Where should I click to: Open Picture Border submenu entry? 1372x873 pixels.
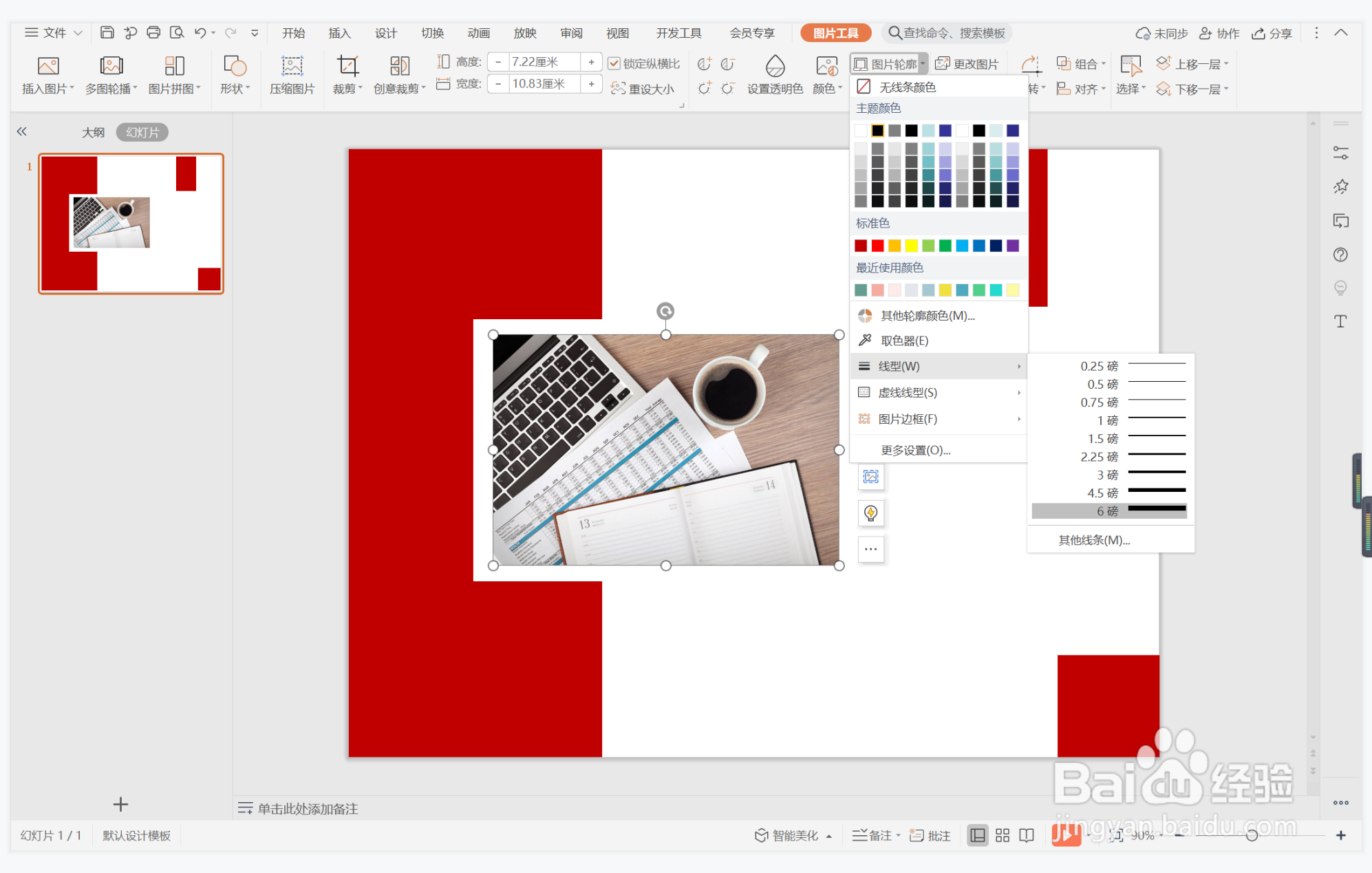pyautogui.click(x=939, y=419)
